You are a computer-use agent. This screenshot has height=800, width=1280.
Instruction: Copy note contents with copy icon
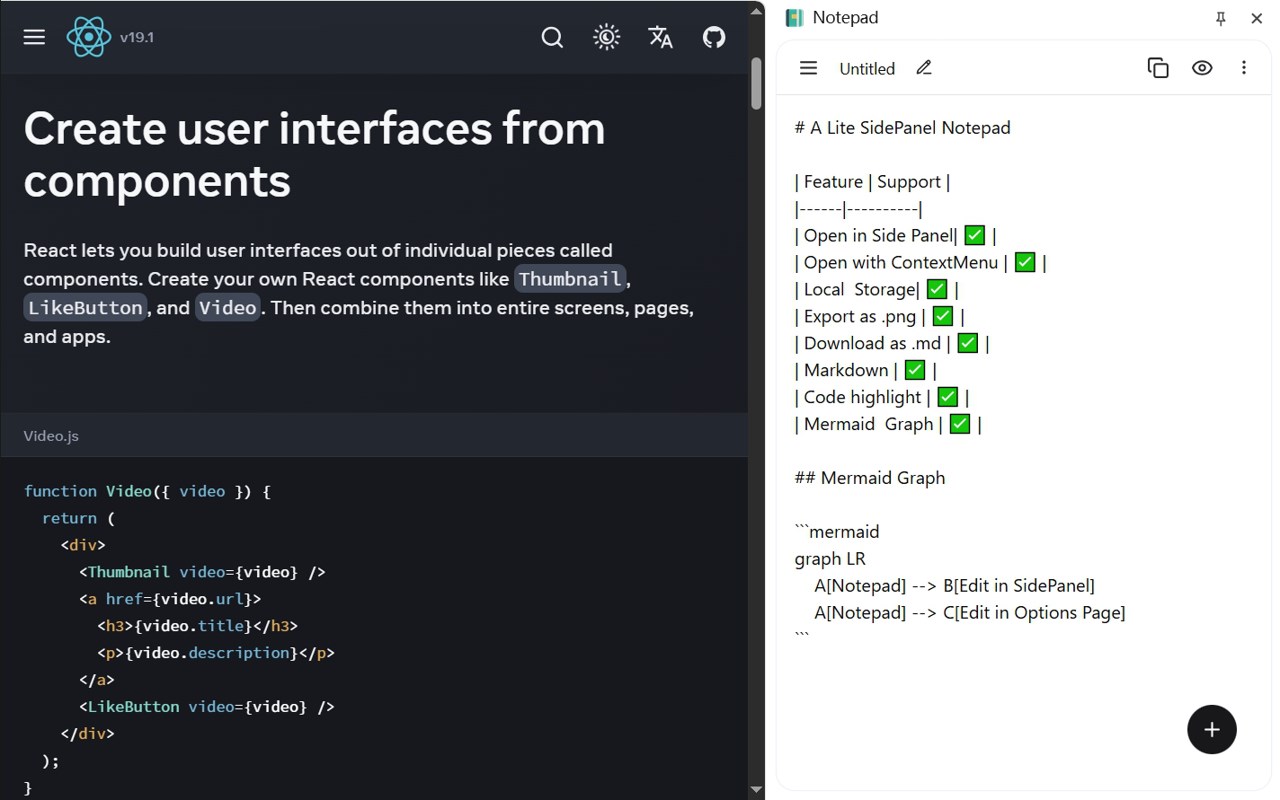1158,68
